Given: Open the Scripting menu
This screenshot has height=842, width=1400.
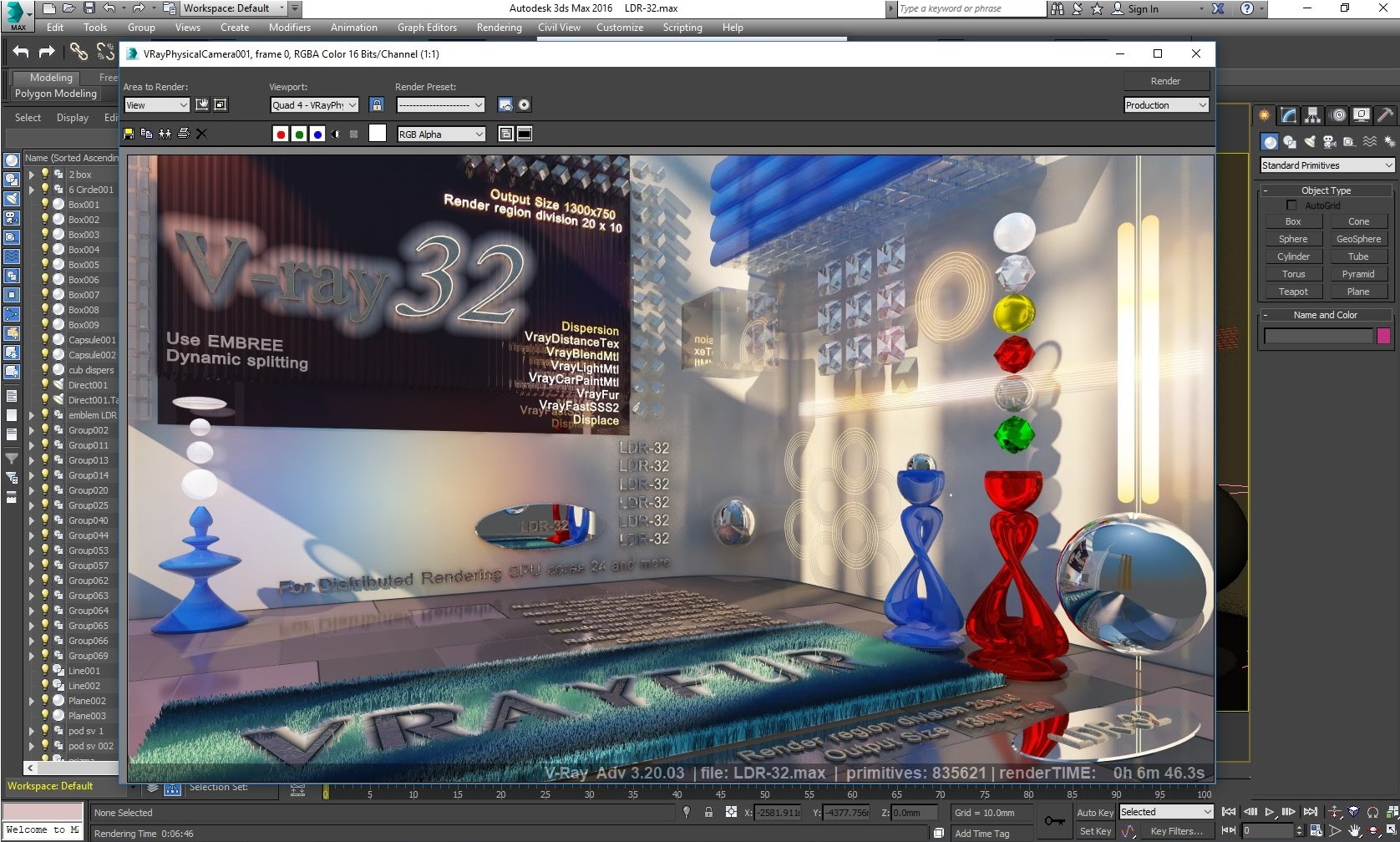Looking at the screenshot, I should pos(682,28).
